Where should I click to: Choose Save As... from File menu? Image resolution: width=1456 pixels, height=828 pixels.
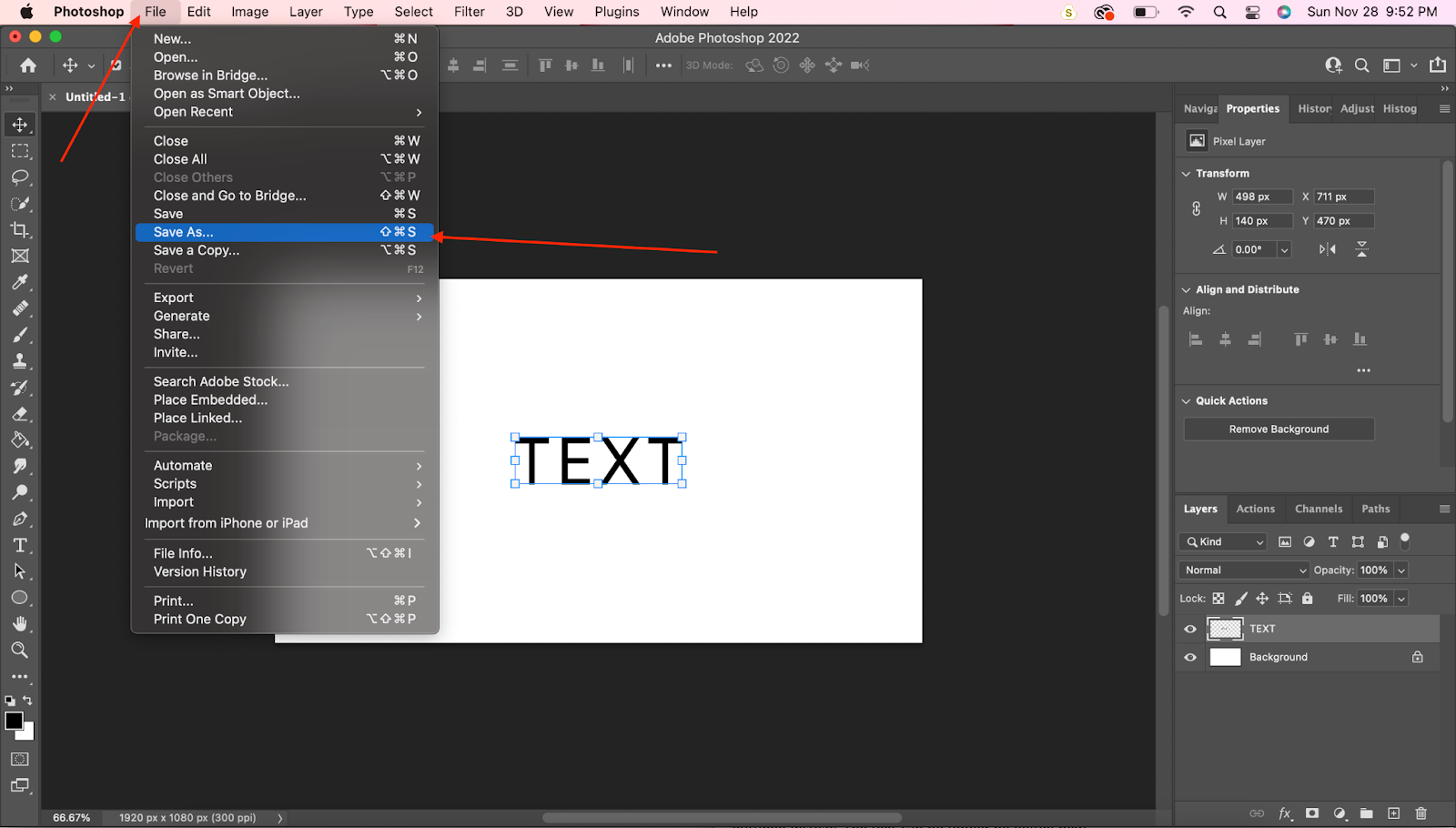[285, 232]
